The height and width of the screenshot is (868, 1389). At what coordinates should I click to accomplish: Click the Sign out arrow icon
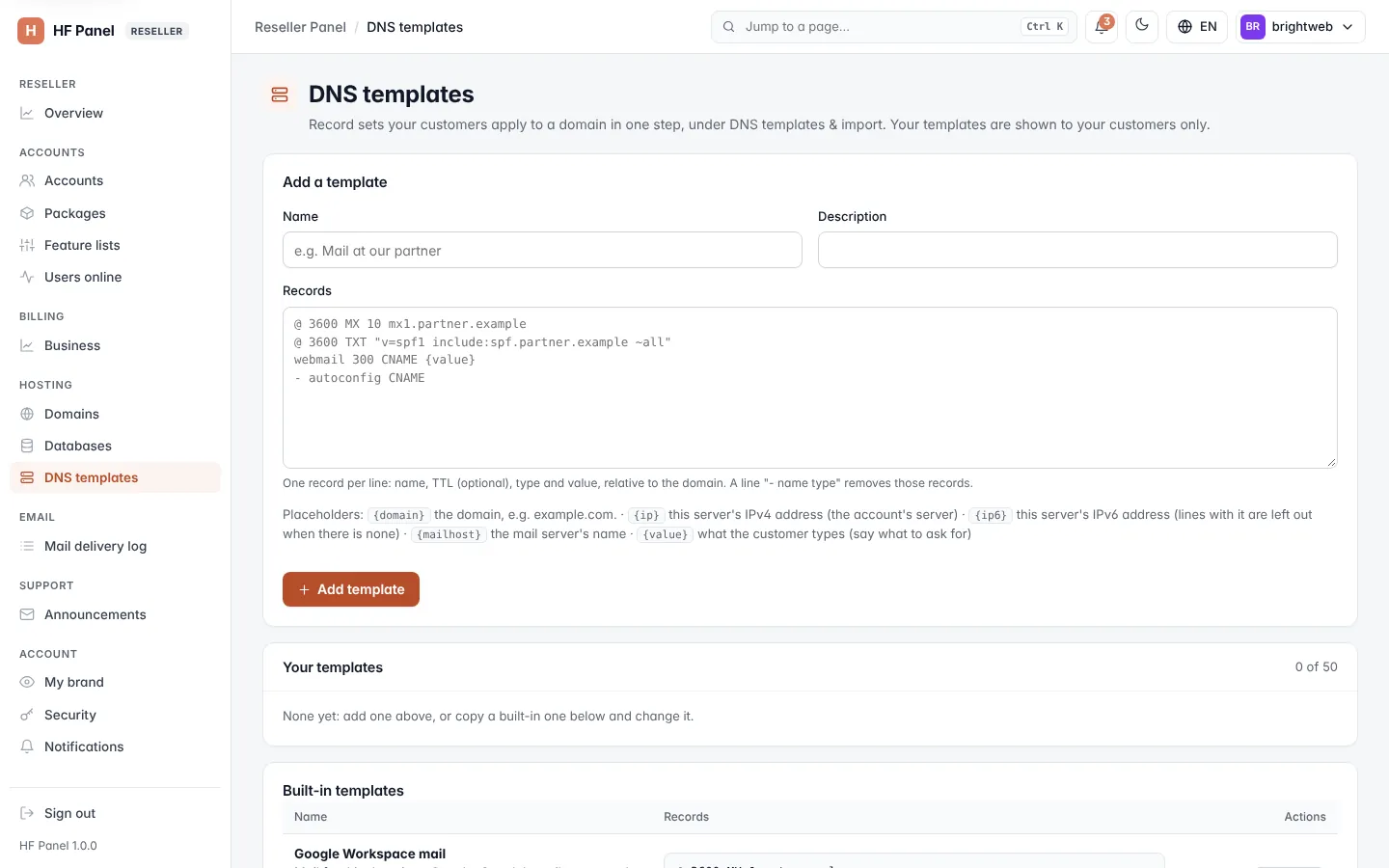pos(27,813)
